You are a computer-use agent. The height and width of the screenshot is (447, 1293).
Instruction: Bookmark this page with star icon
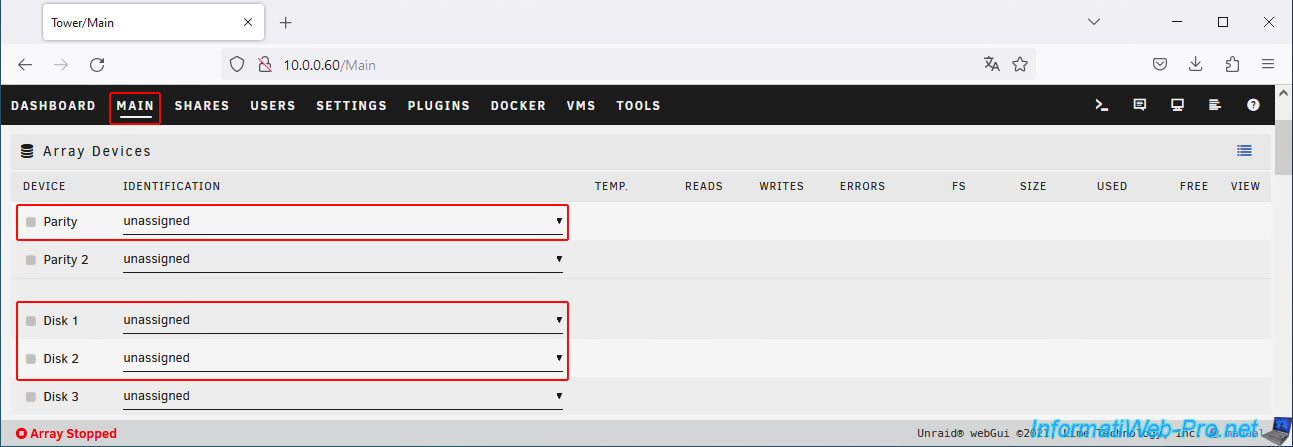click(1020, 65)
